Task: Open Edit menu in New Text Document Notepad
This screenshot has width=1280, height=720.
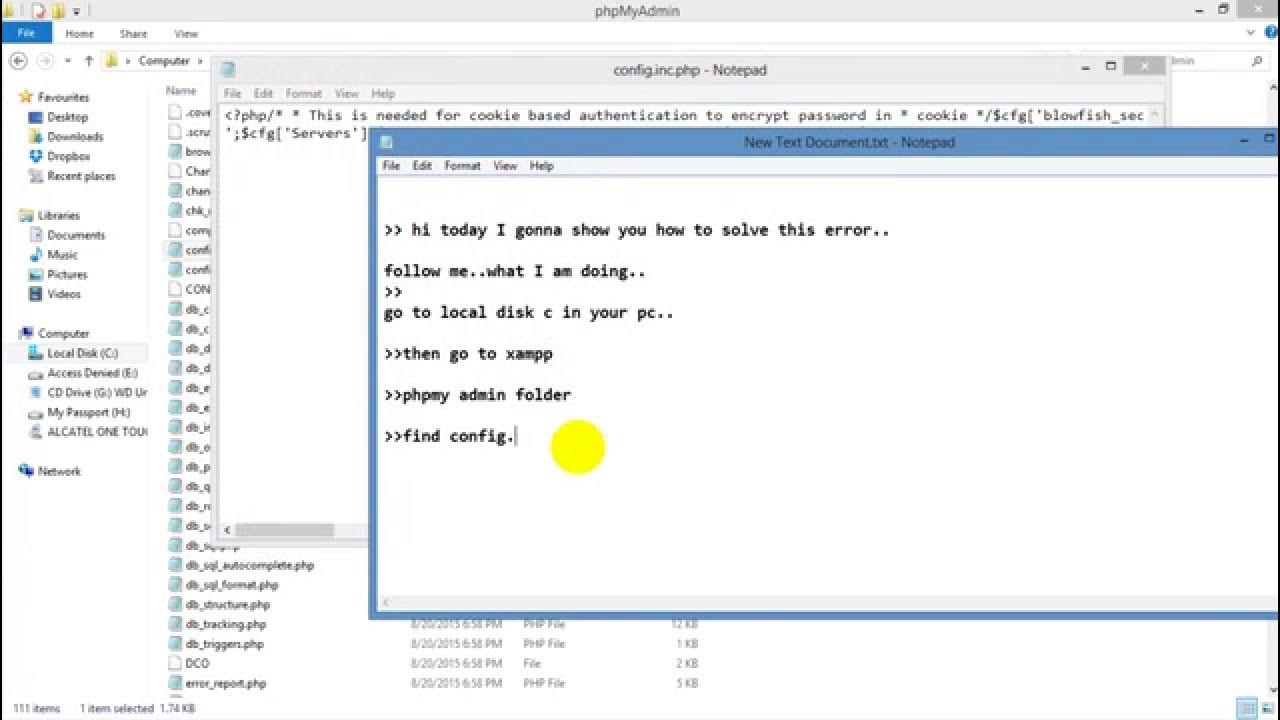Action: [x=422, y=166]
